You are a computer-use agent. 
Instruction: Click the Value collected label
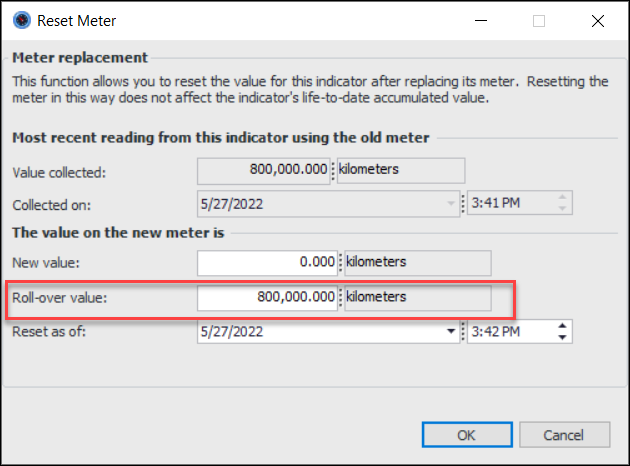pos(59,173)
